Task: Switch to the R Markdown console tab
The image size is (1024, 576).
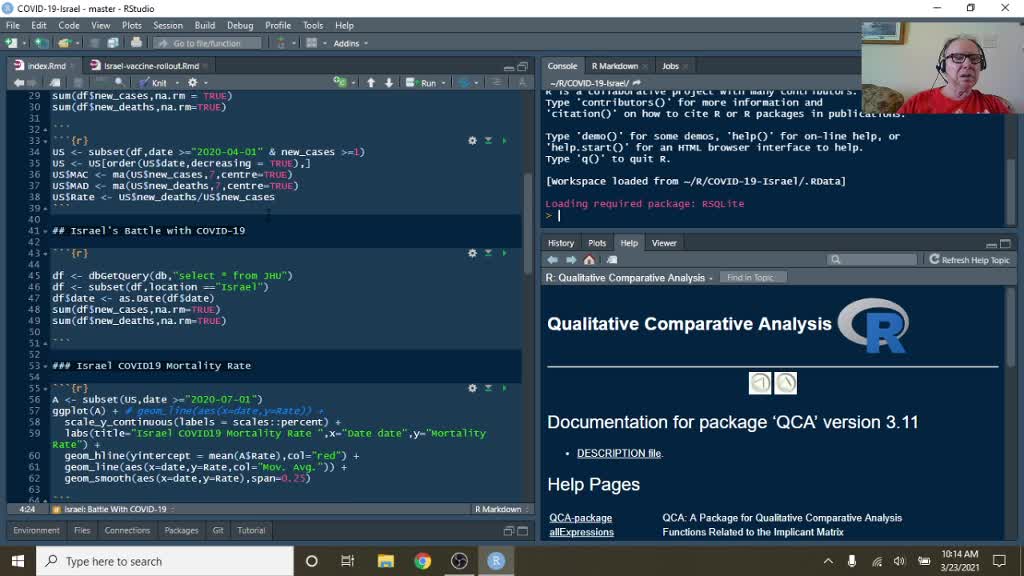Action: click(615, 66)
